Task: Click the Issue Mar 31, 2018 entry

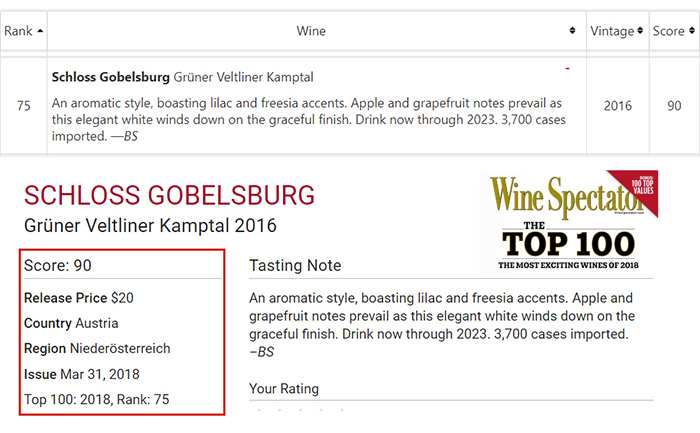Action: (x=82, y=374)
